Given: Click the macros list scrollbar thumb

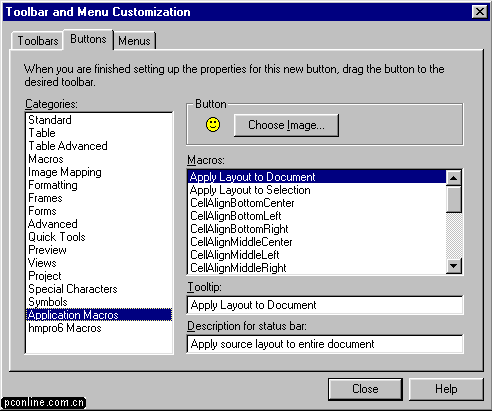Looking at the screenshot, I should (x=454, y=199).
